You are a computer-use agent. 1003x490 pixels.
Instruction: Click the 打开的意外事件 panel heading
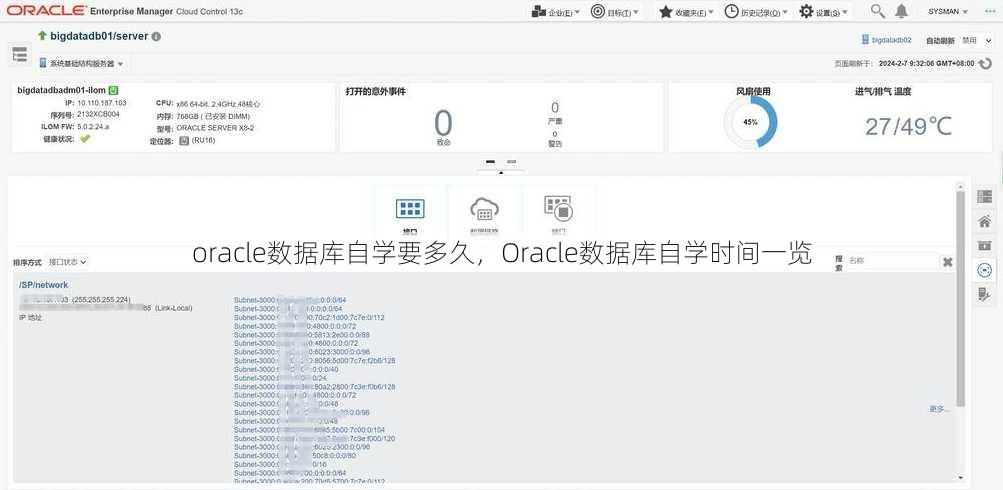coord(375,91)
